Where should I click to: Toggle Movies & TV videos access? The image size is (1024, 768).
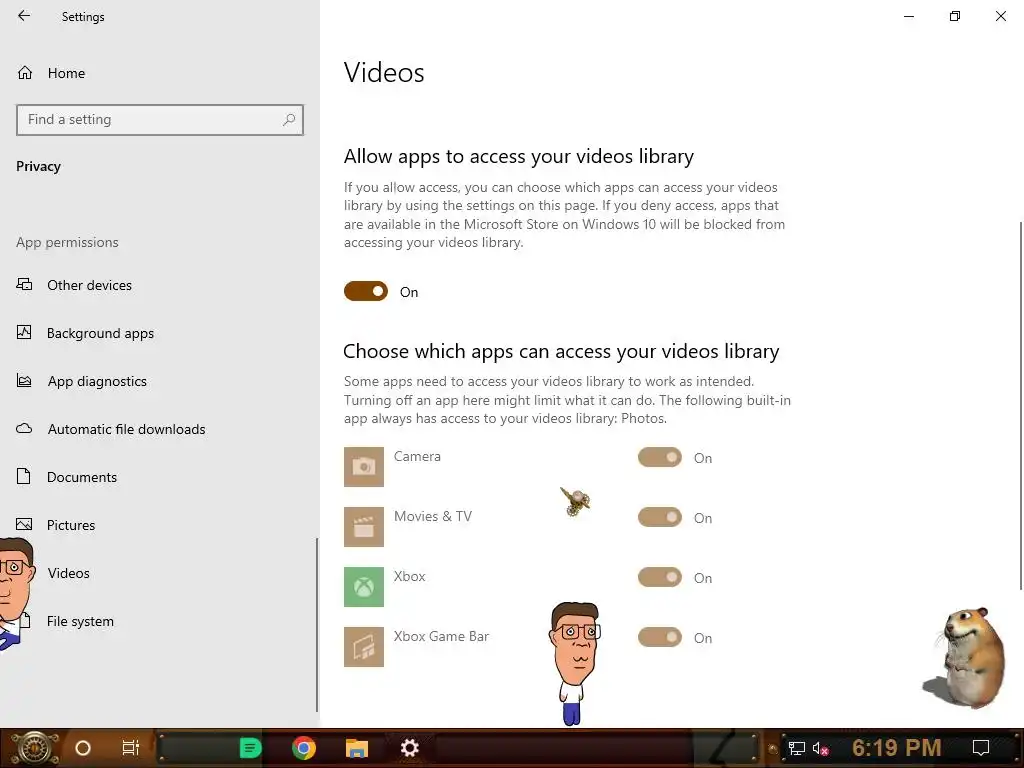[x=660, y=517]
